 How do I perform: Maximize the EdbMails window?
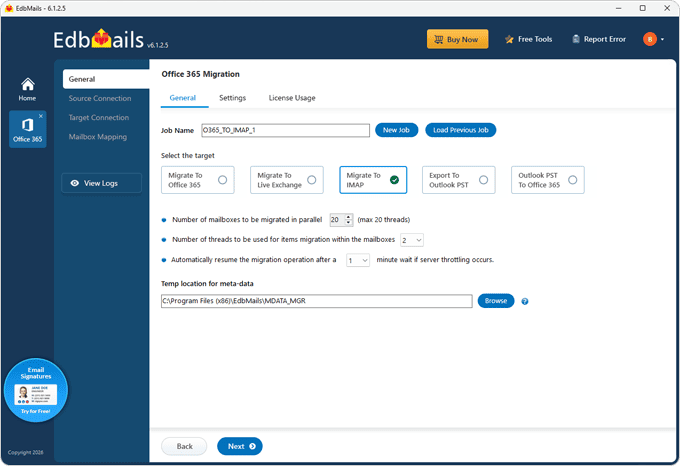(x=643, y=8)
